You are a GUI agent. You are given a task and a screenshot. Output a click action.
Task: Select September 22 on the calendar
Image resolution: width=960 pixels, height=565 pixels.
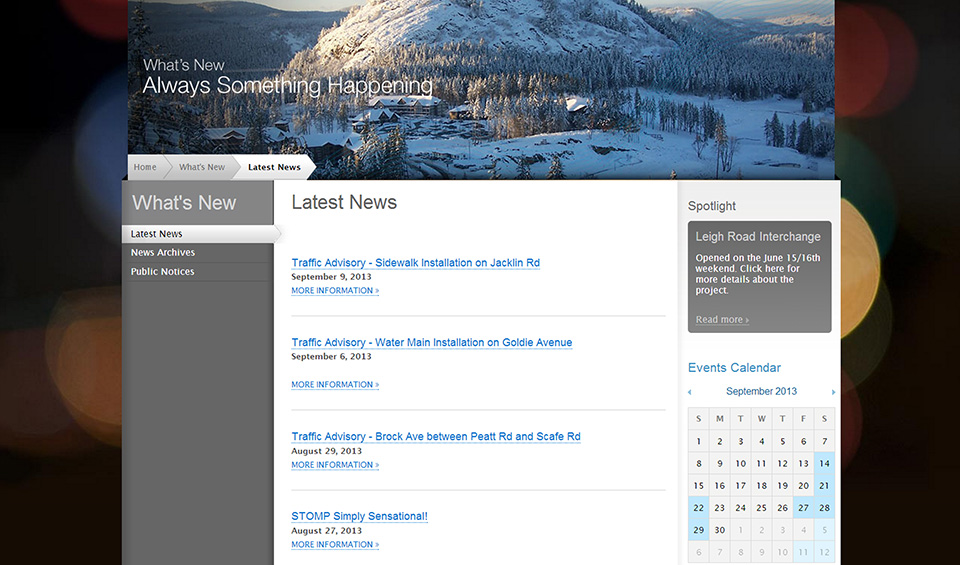pyautogui.click(x=698, y=508)
